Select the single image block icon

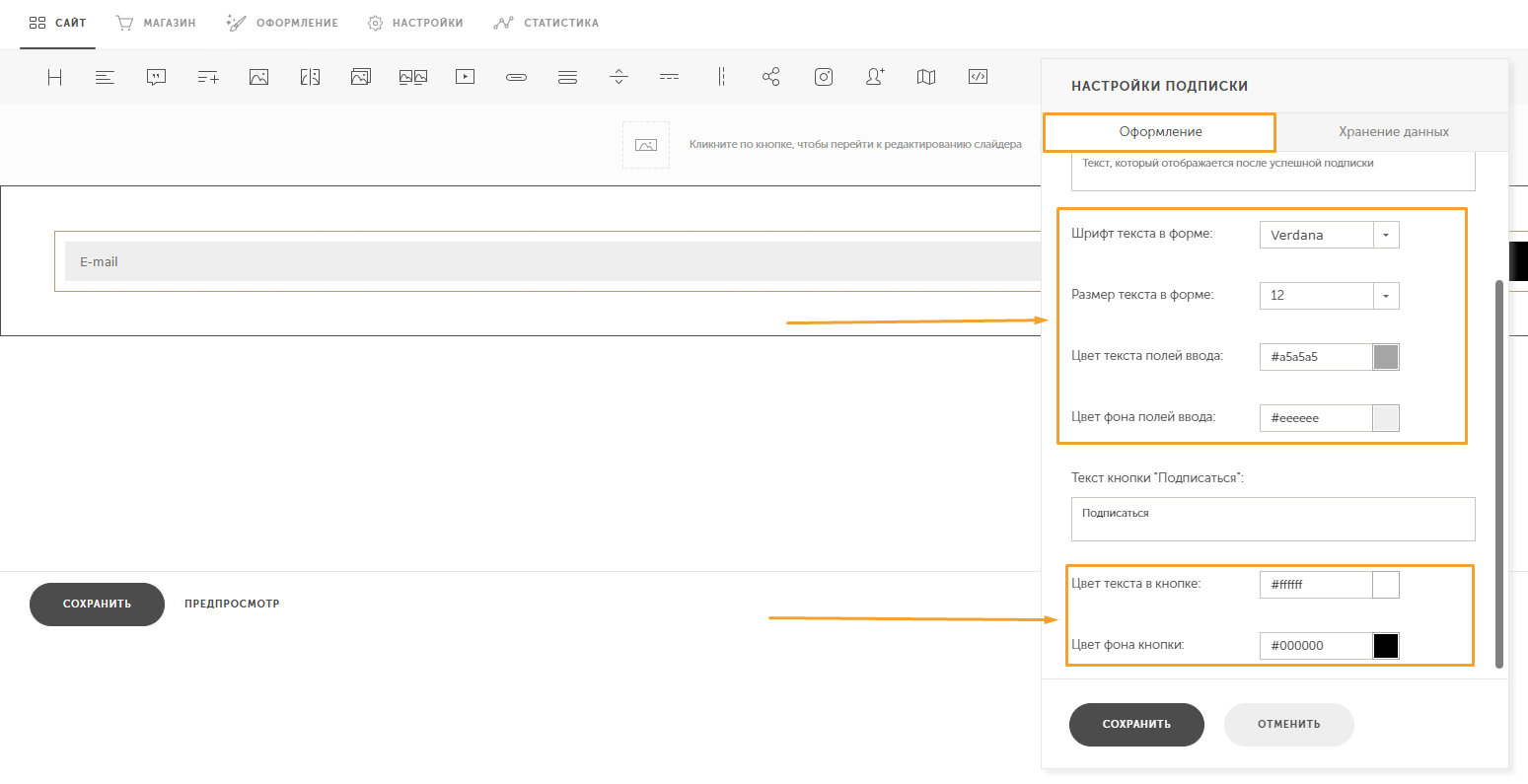tap(259, 77)
